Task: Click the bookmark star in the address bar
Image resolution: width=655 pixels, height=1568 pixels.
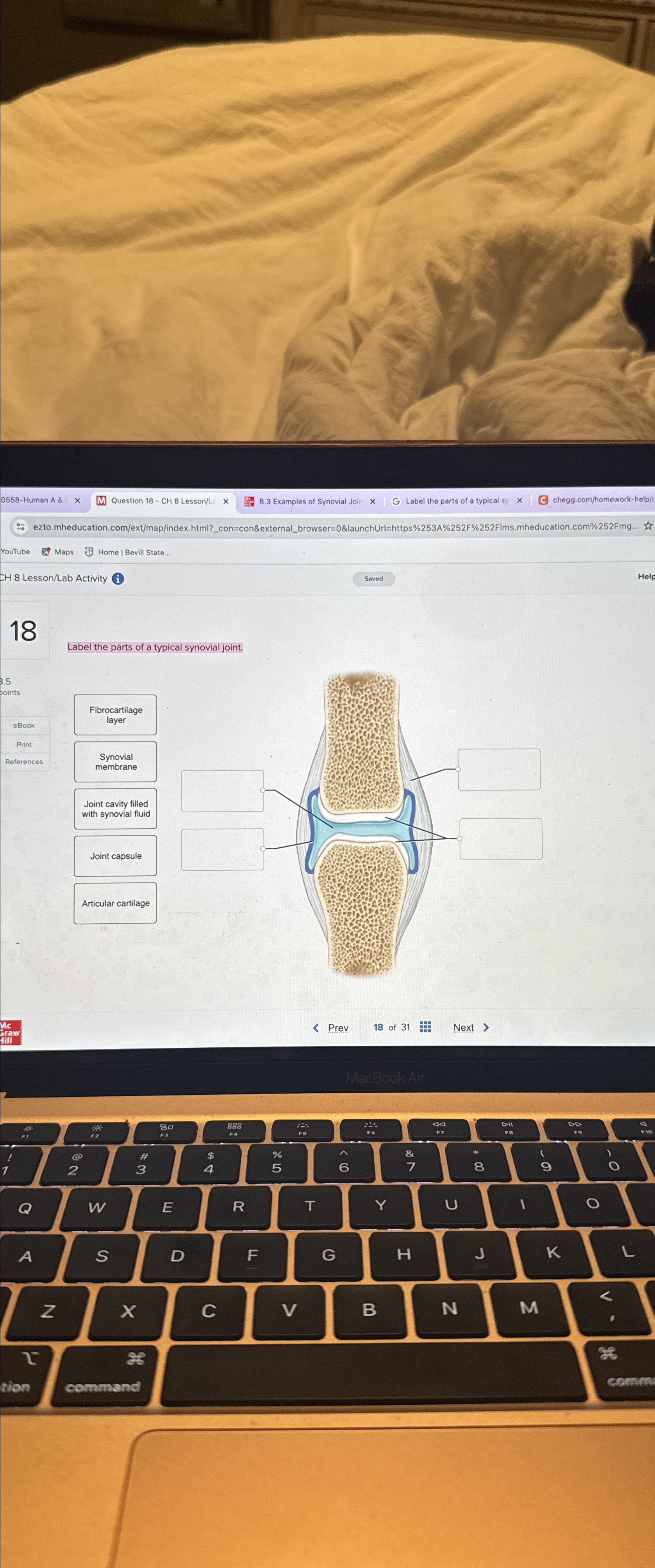Action: point(648,525)
